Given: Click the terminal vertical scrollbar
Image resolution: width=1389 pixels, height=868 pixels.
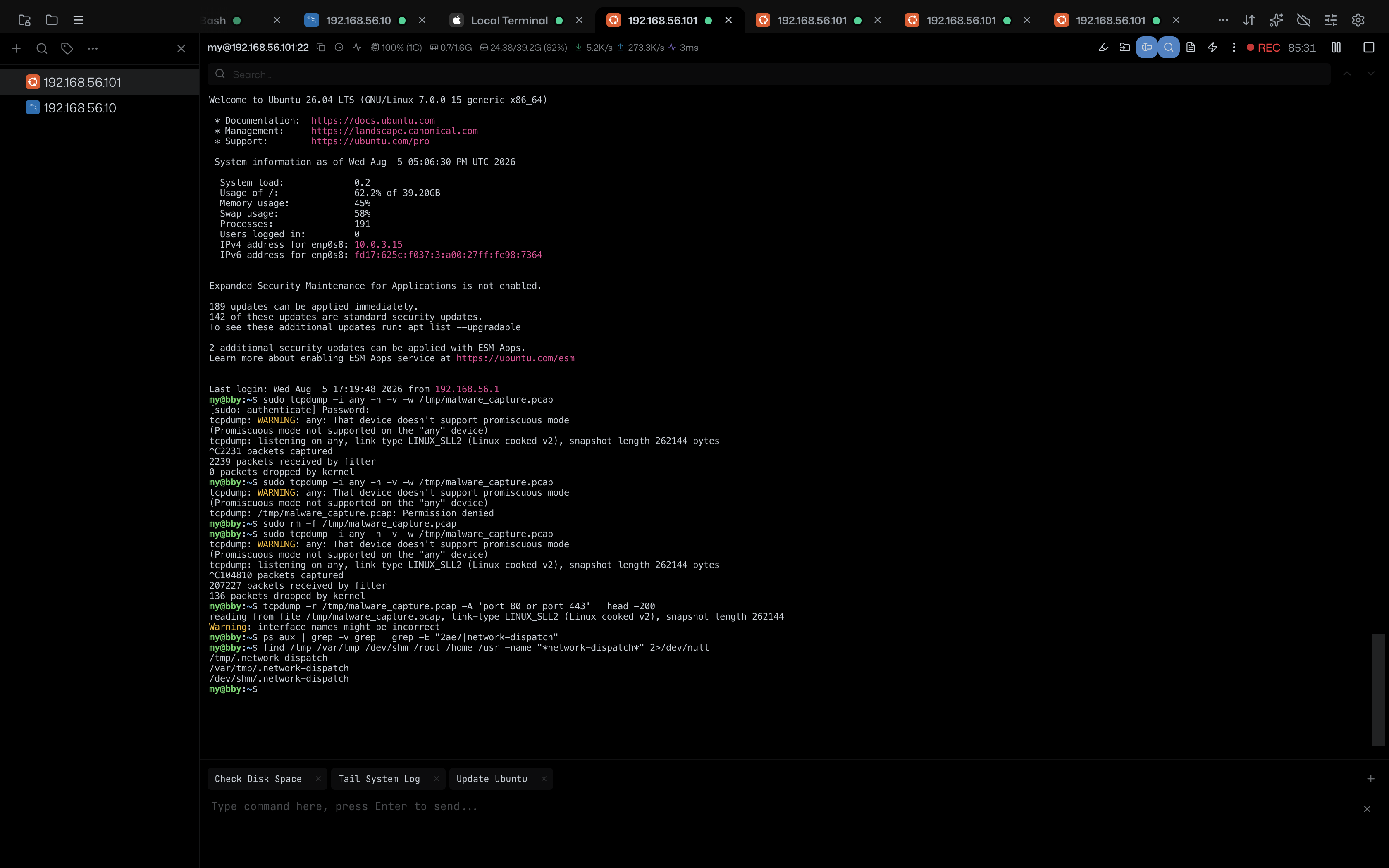Looking at the screenshot, I should coord(1379,689).
